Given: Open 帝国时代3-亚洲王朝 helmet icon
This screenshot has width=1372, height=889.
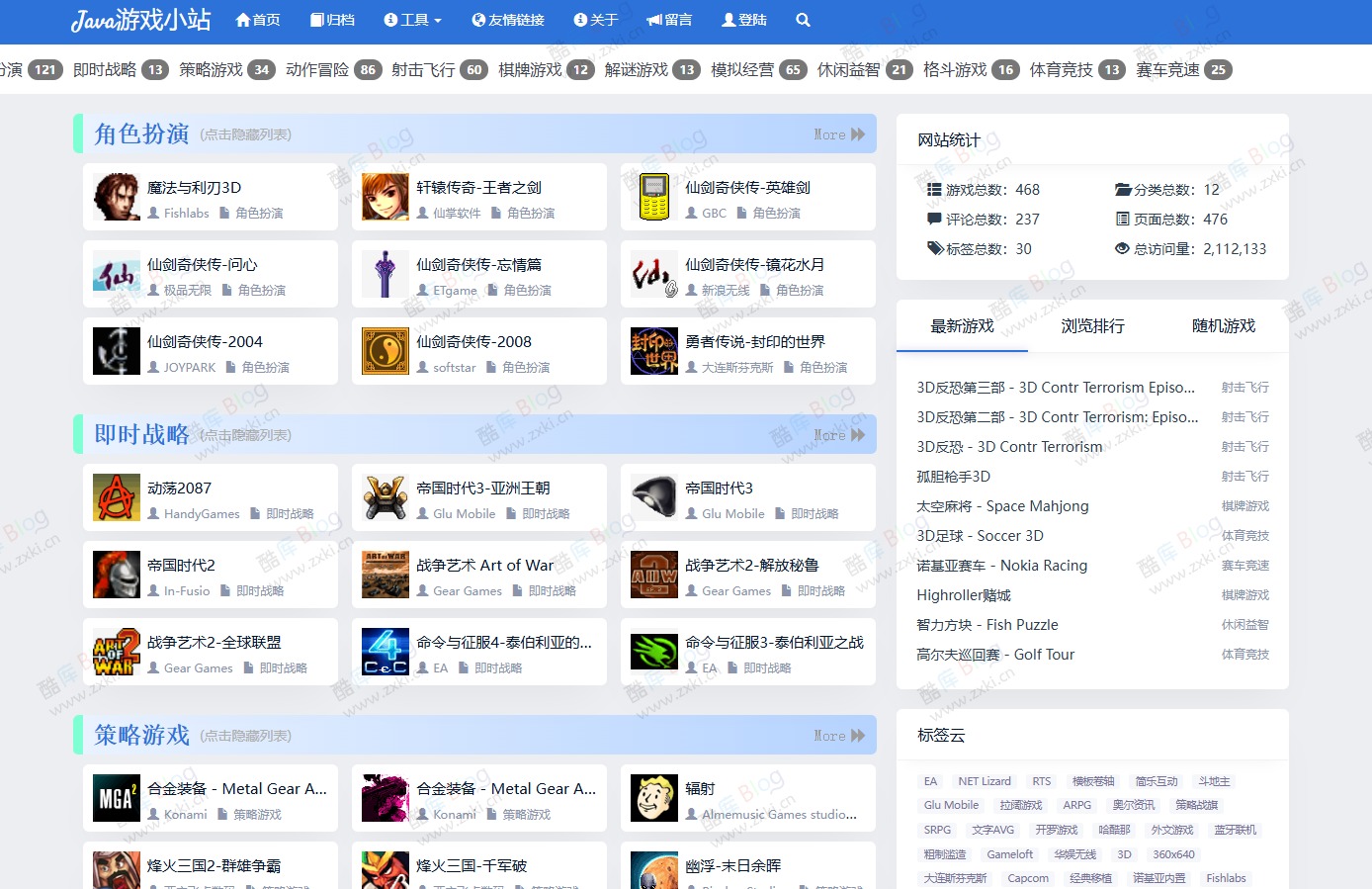Looking at the screenshot, I should point(386,497).
